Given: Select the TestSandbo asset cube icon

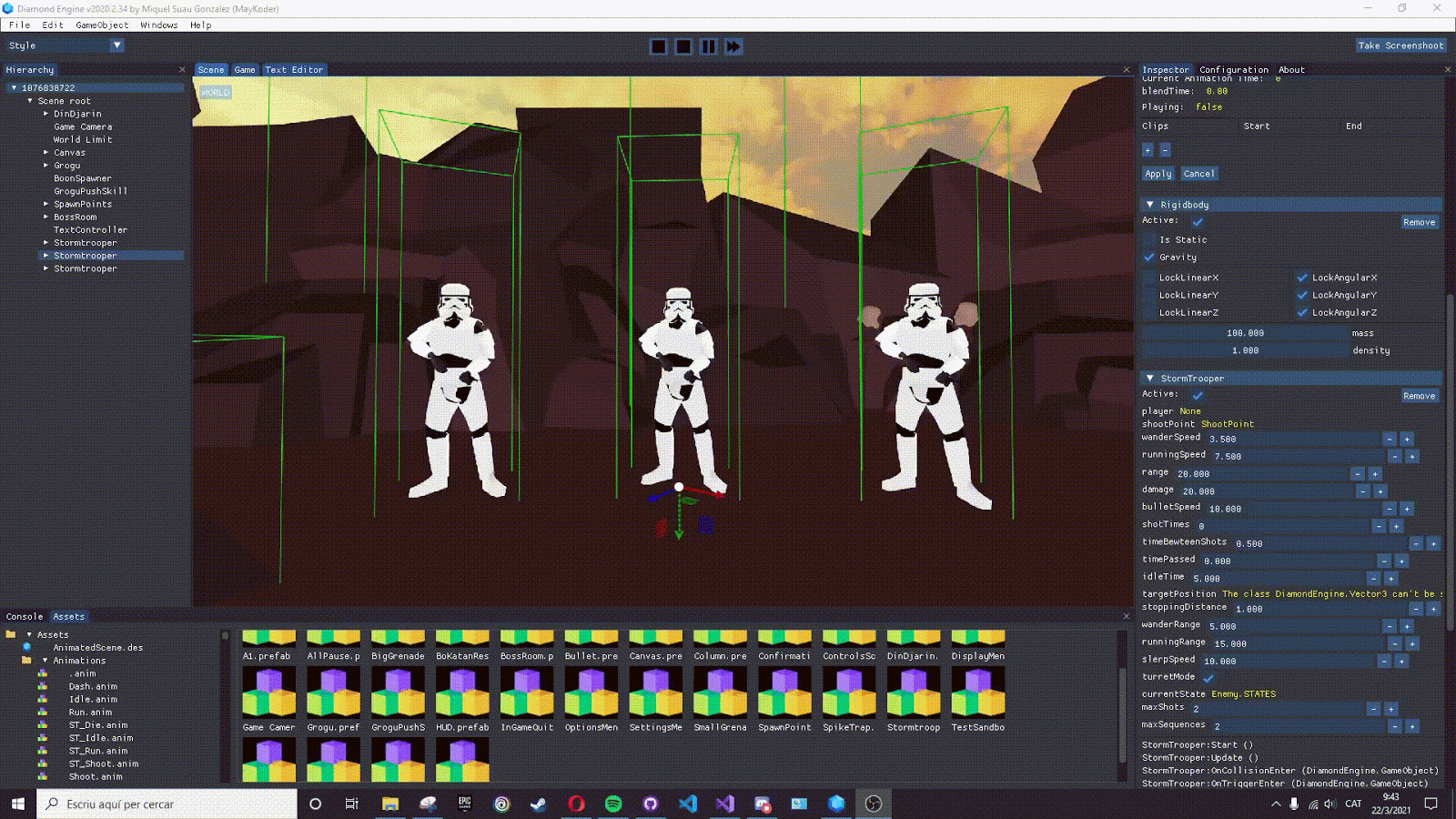Looking at the screenshot, I should (978, 693).
